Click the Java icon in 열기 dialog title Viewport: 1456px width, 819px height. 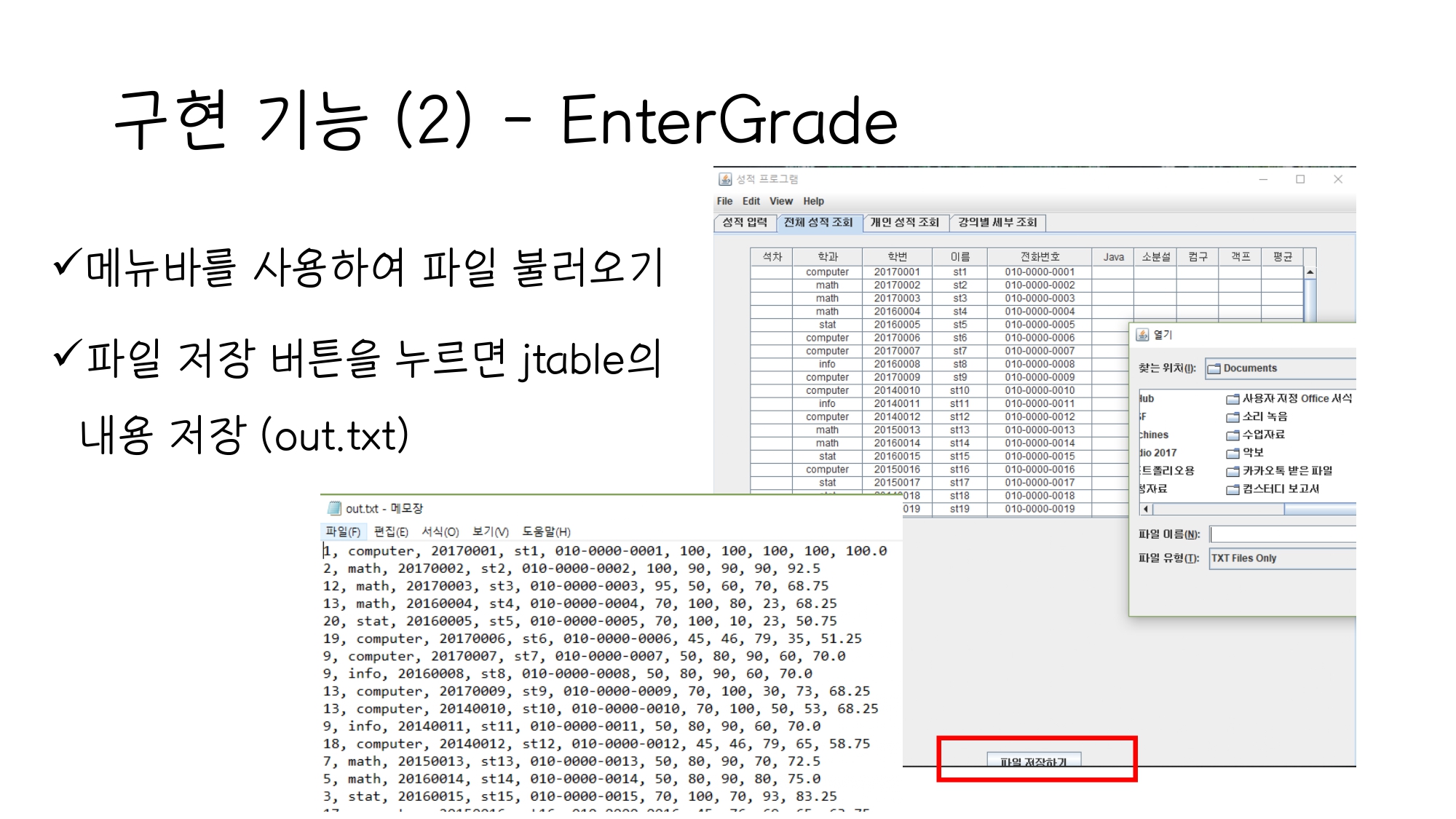coord(1142,335)
